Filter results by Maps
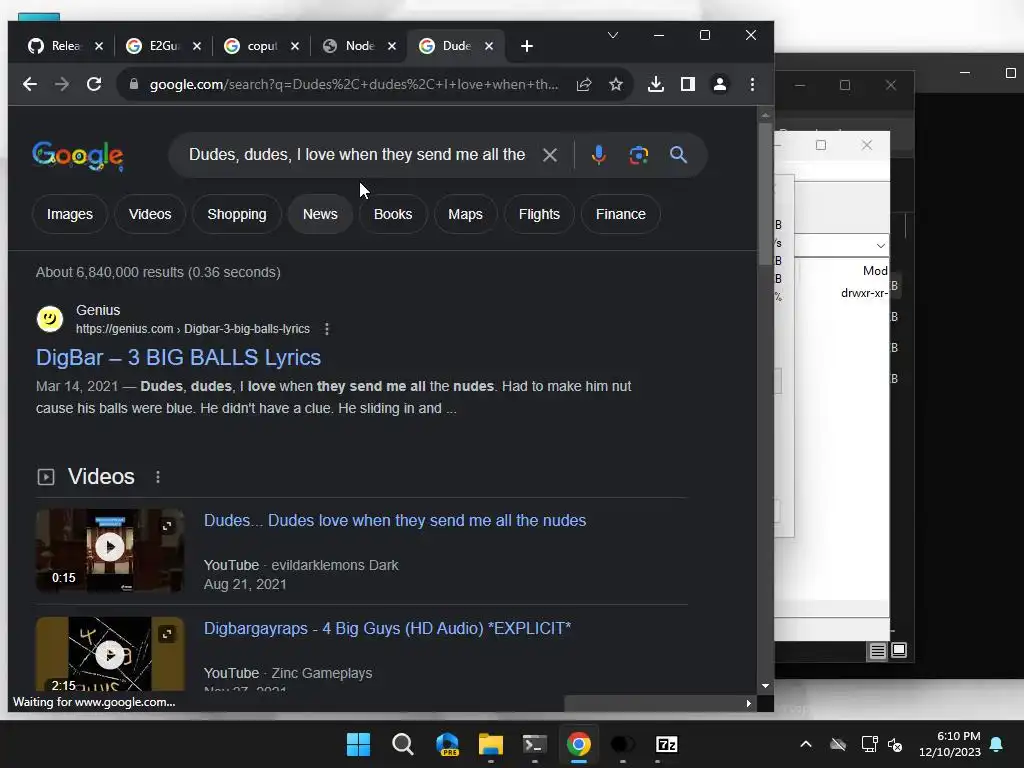1024x768 pixels. [x=466, y=214]
